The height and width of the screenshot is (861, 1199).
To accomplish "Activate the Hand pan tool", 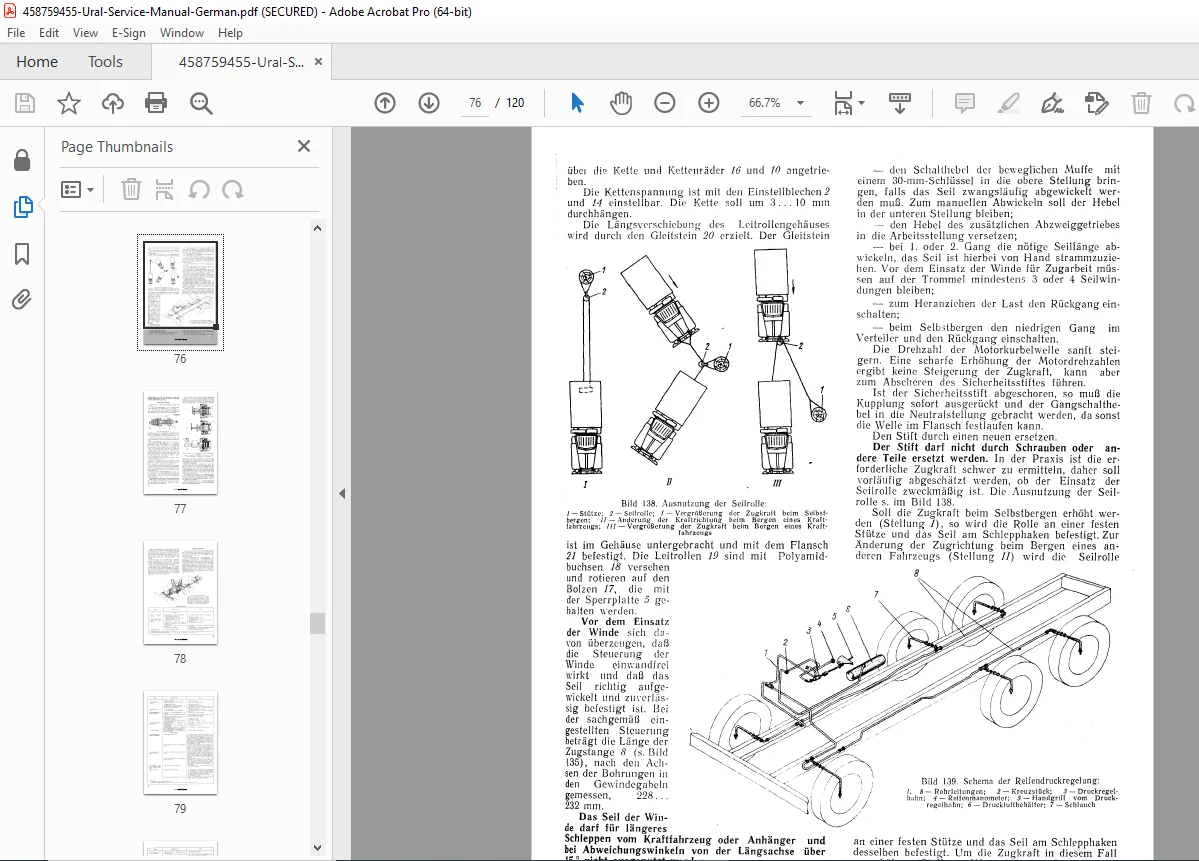I will (x=621, y=102).
